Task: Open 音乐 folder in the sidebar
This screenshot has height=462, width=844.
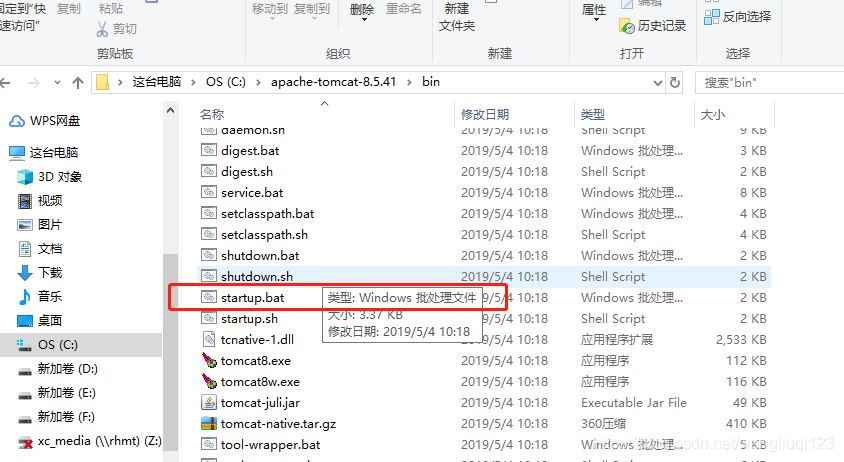Action: [40, 296]
